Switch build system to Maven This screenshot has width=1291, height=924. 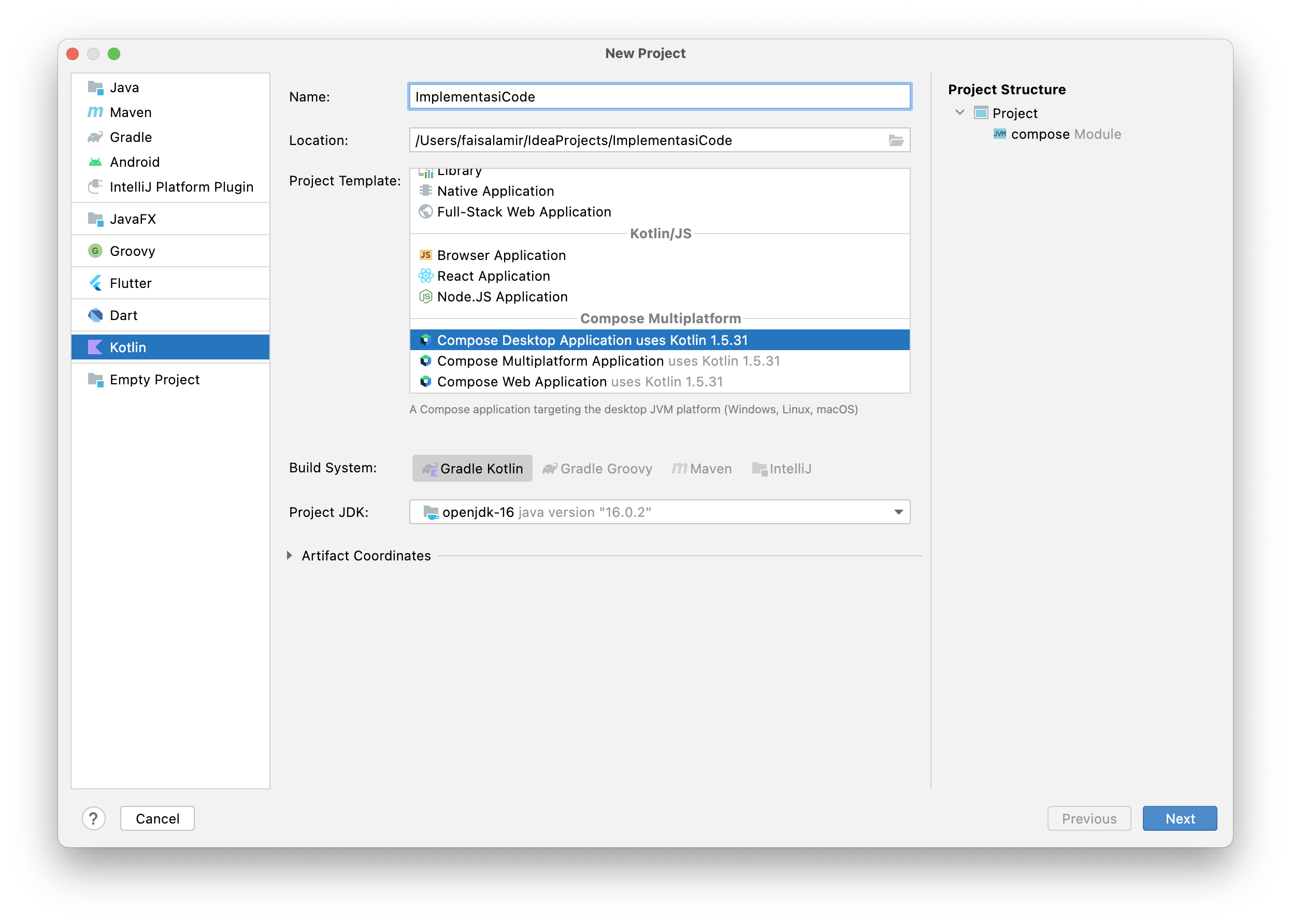(702, 468)
